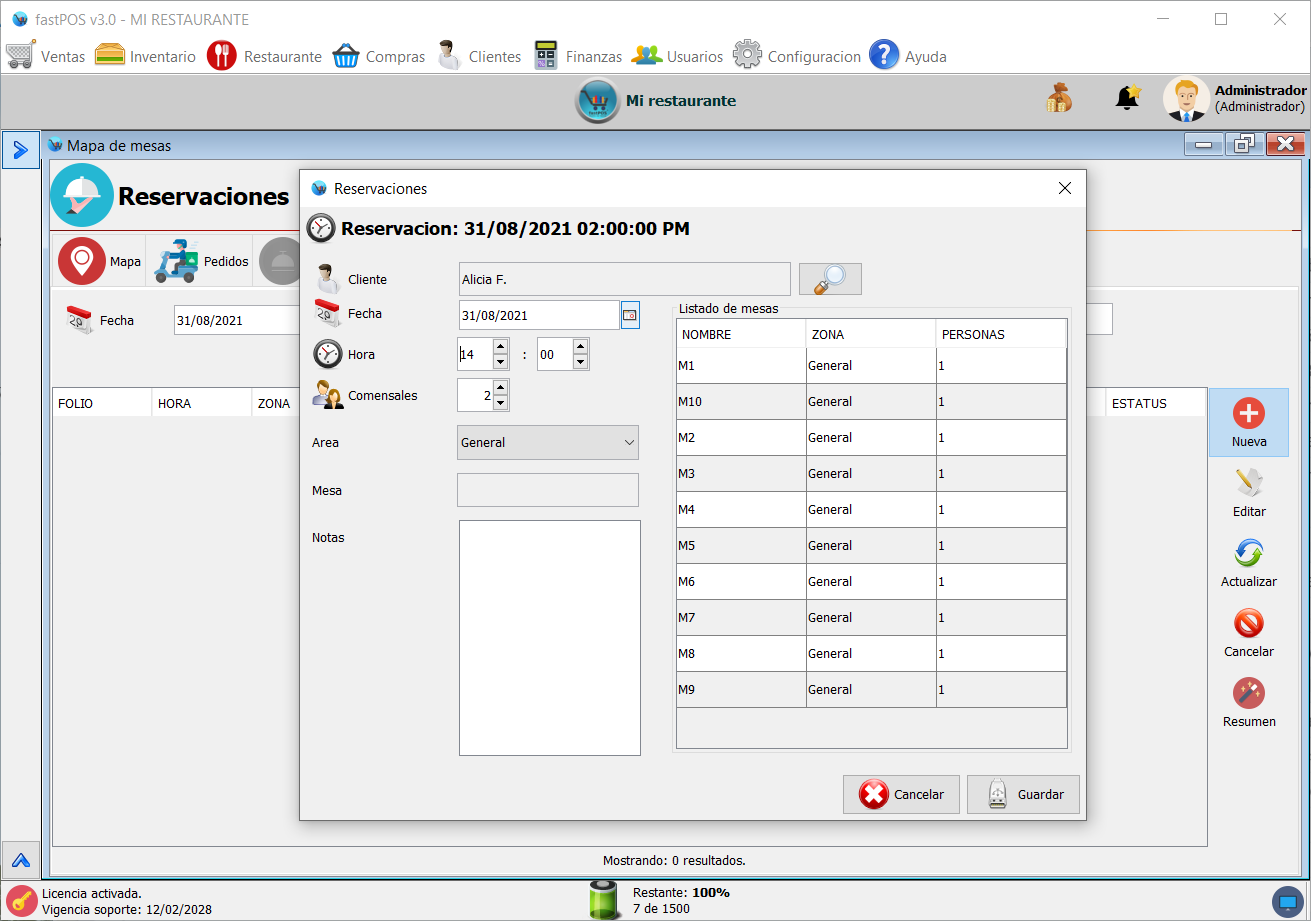The height and width of the screenshot is (921, 1311).
Task: Click the Actualizar refresh icon
Action: (x=1248, y=554)
